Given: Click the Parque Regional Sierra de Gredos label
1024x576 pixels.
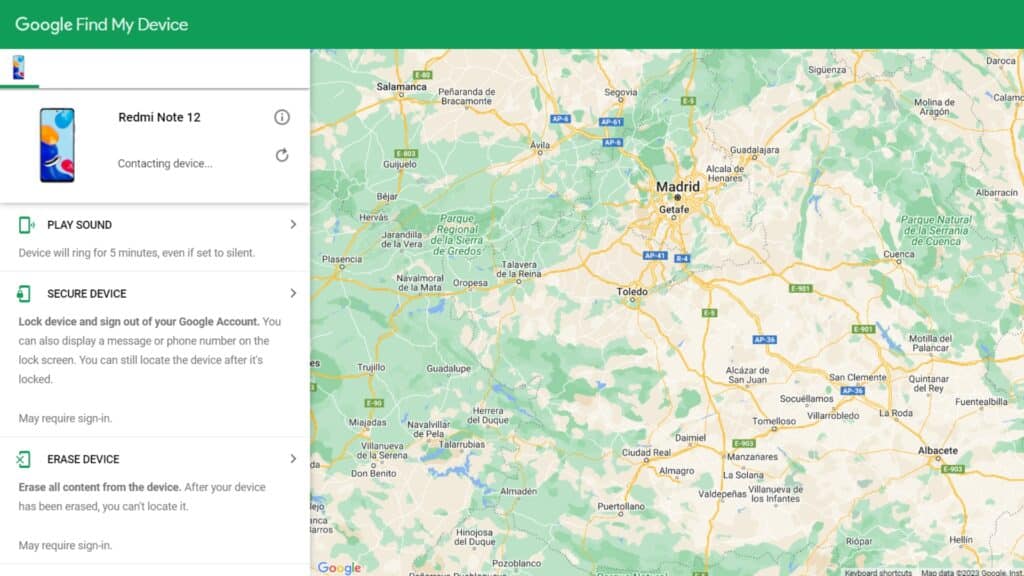Looking at the screenshot, I should click(x=457, y=235).
